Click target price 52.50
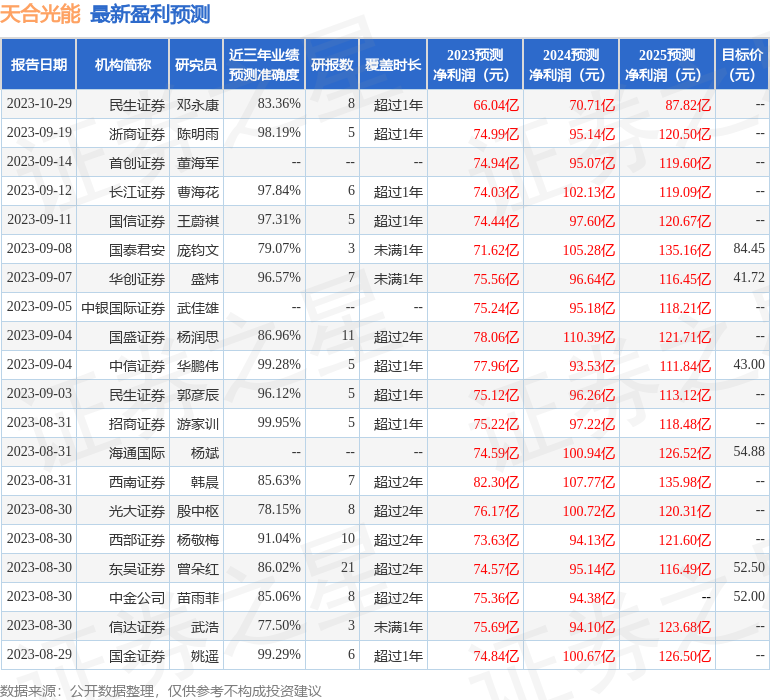 coord(749,567)
